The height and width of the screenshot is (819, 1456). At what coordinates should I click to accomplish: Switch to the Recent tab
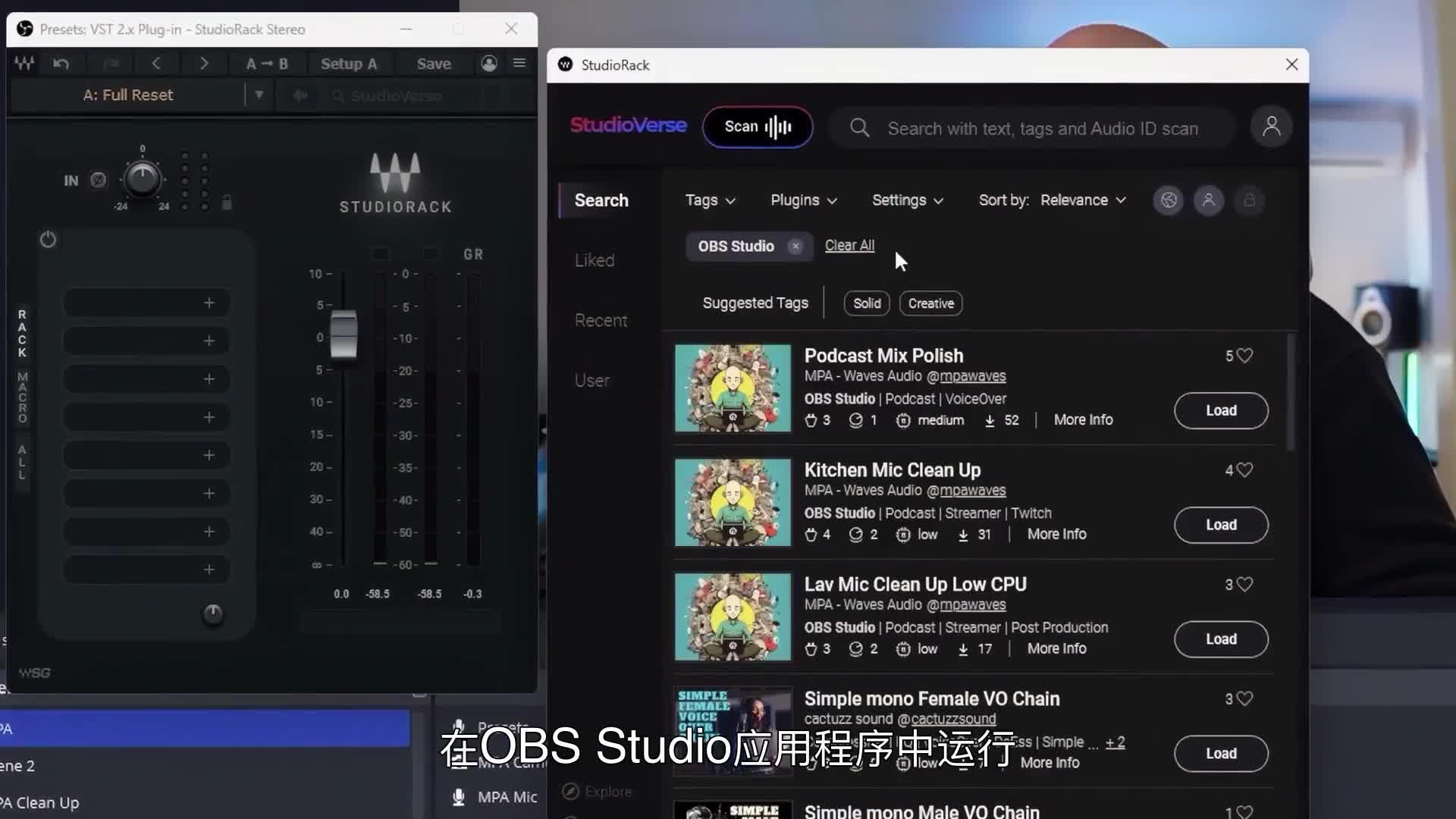pos(601,320)
